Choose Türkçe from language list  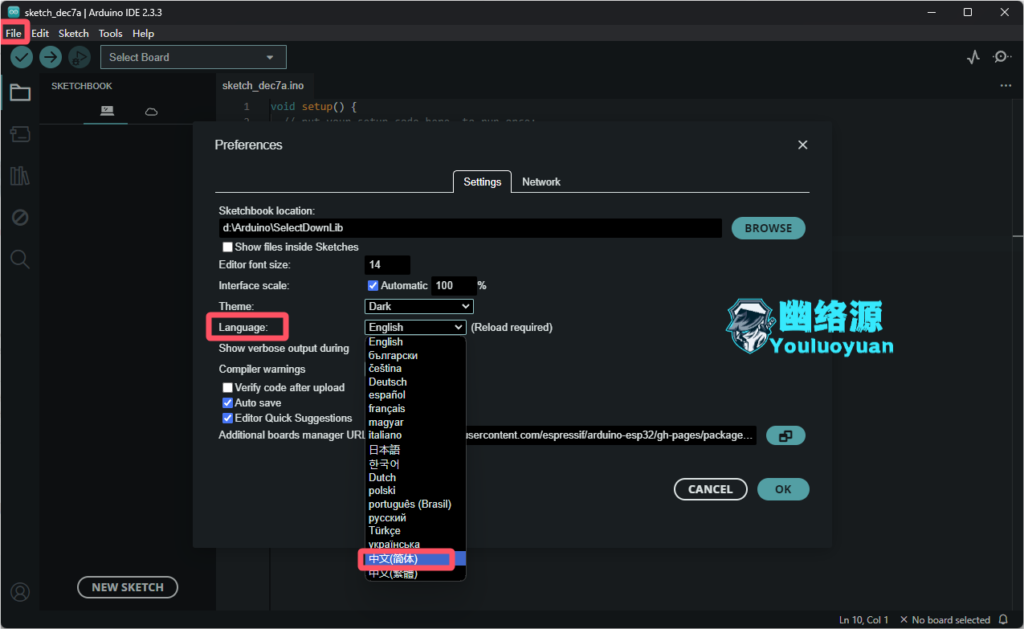[415, 531]
